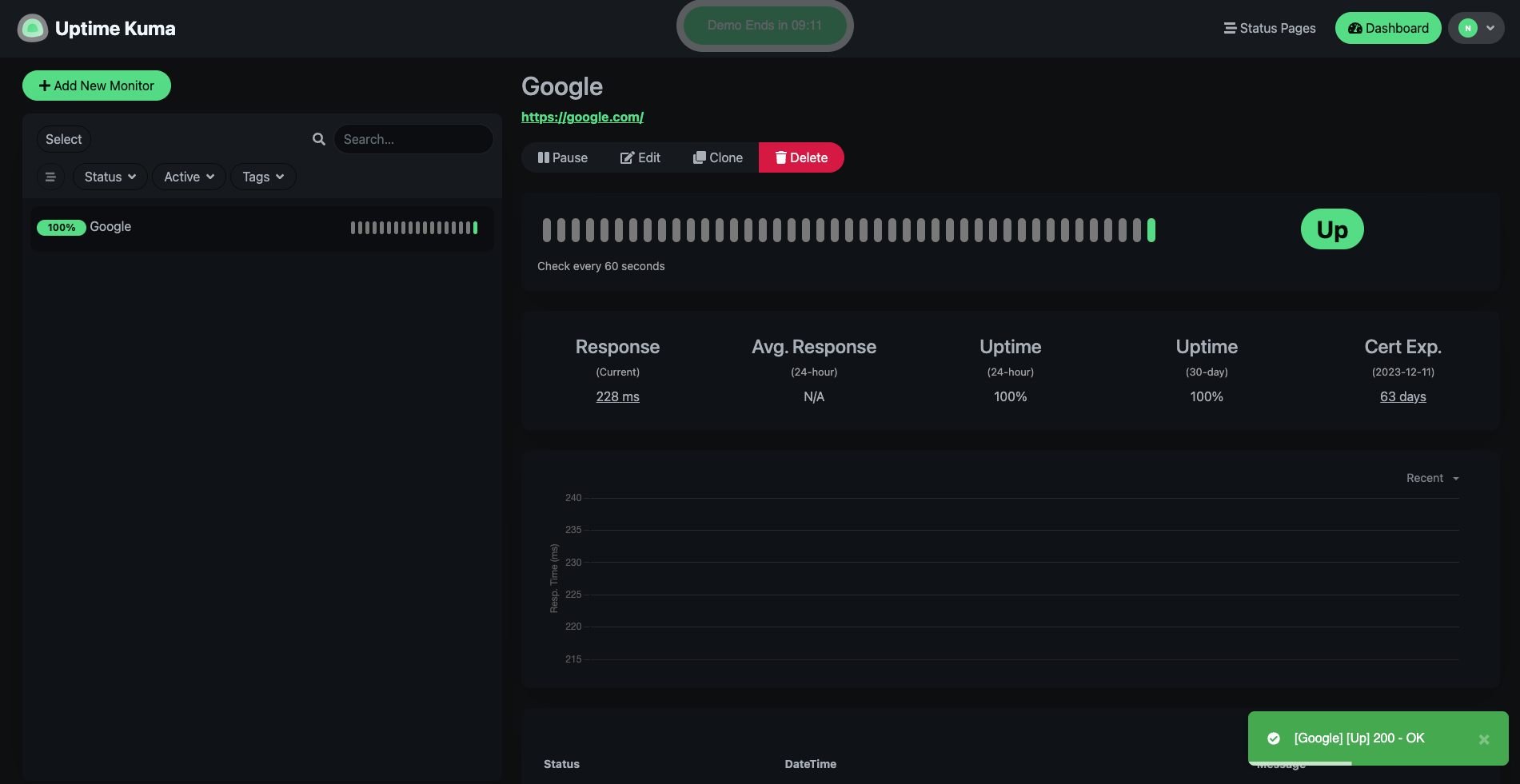The image size is (1520, 784).
Task: Pause the Google monitor
Action: point(563,157)
